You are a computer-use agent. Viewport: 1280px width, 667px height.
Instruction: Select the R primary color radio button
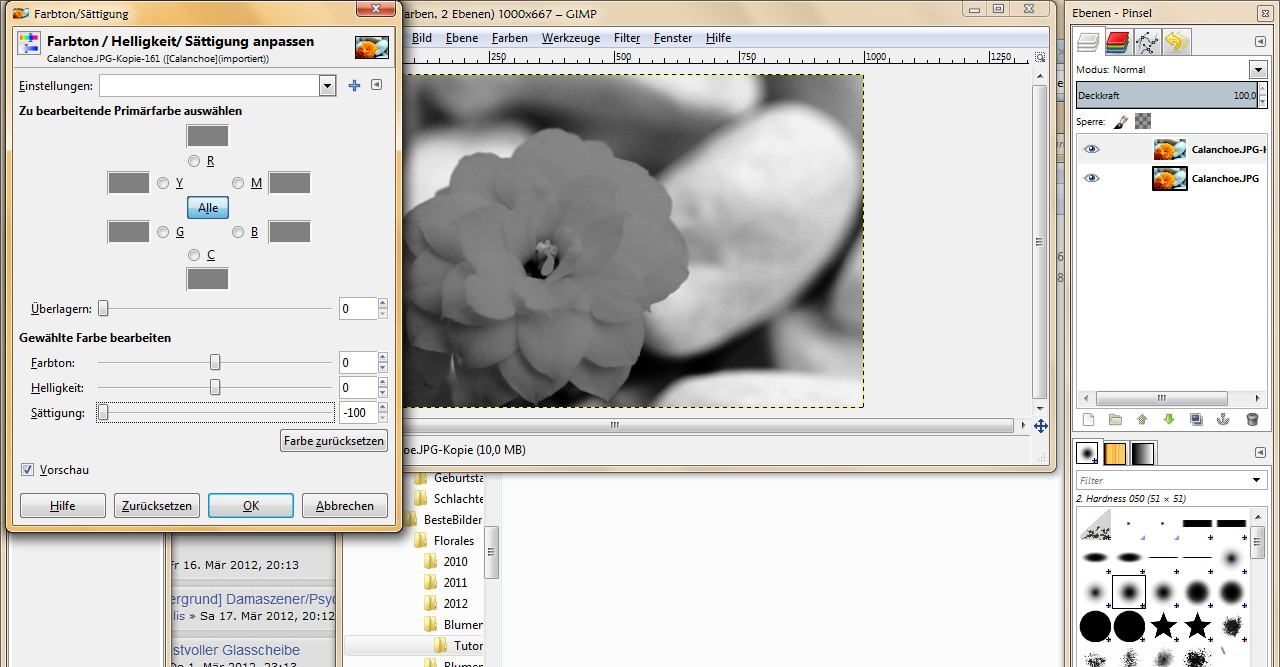[x=194, y=161]
